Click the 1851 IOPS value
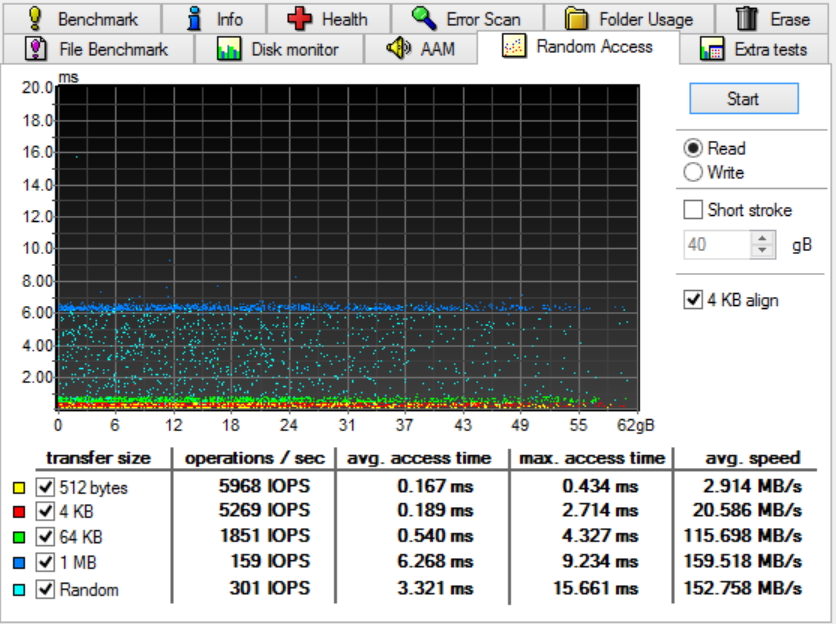Viewport: 836px width, 624px height. tap(265, 535)
